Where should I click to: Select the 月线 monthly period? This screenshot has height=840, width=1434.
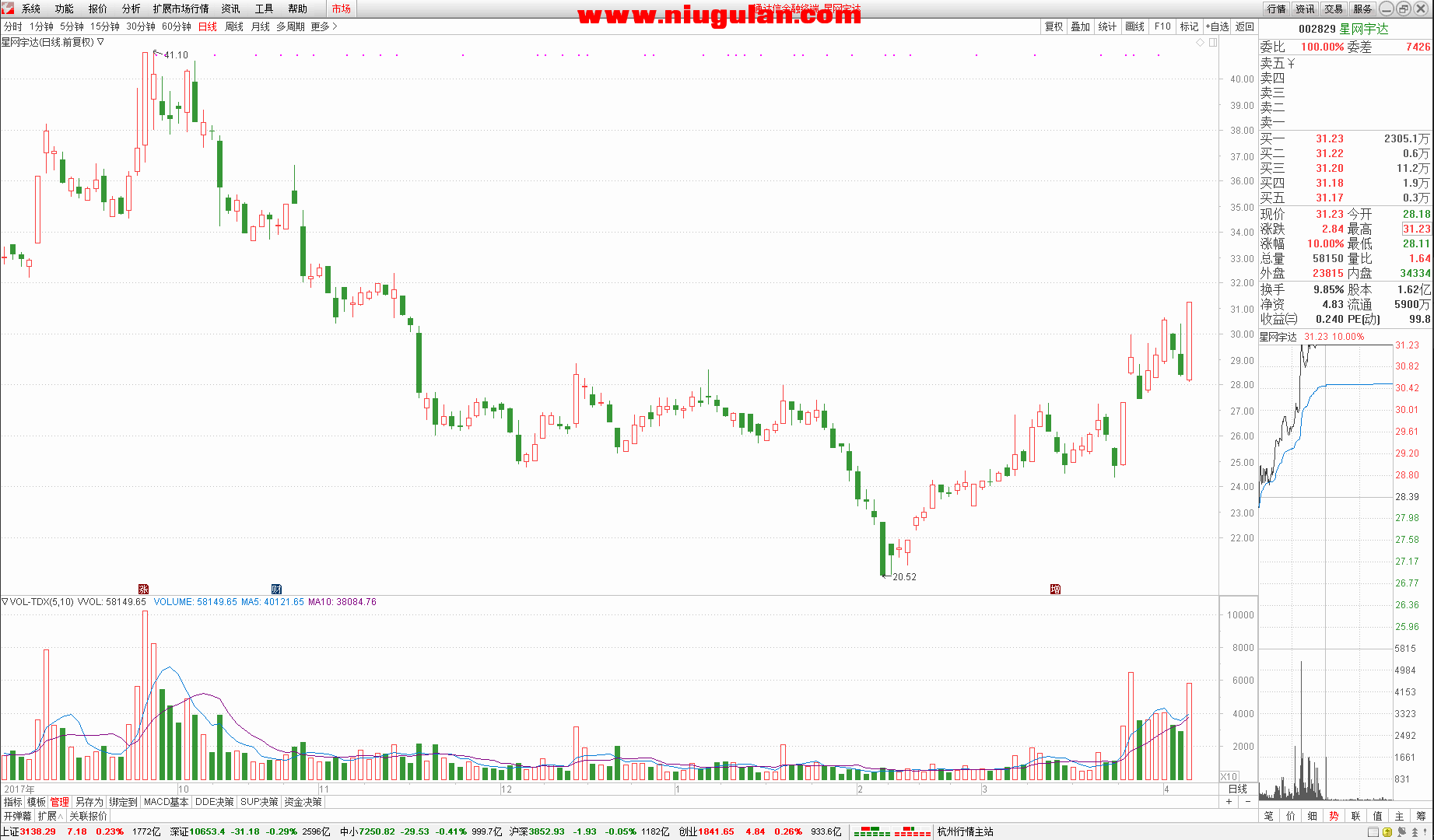(261, 26)
